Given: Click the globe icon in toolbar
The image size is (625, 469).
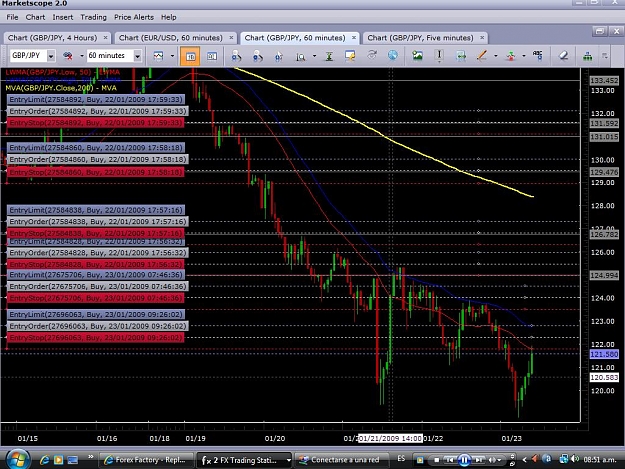Looking at the screenshot, I should [x=393, y=55].
